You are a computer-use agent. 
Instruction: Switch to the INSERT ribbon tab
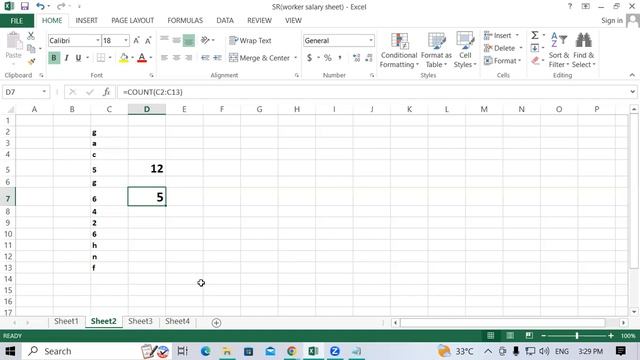87,20
